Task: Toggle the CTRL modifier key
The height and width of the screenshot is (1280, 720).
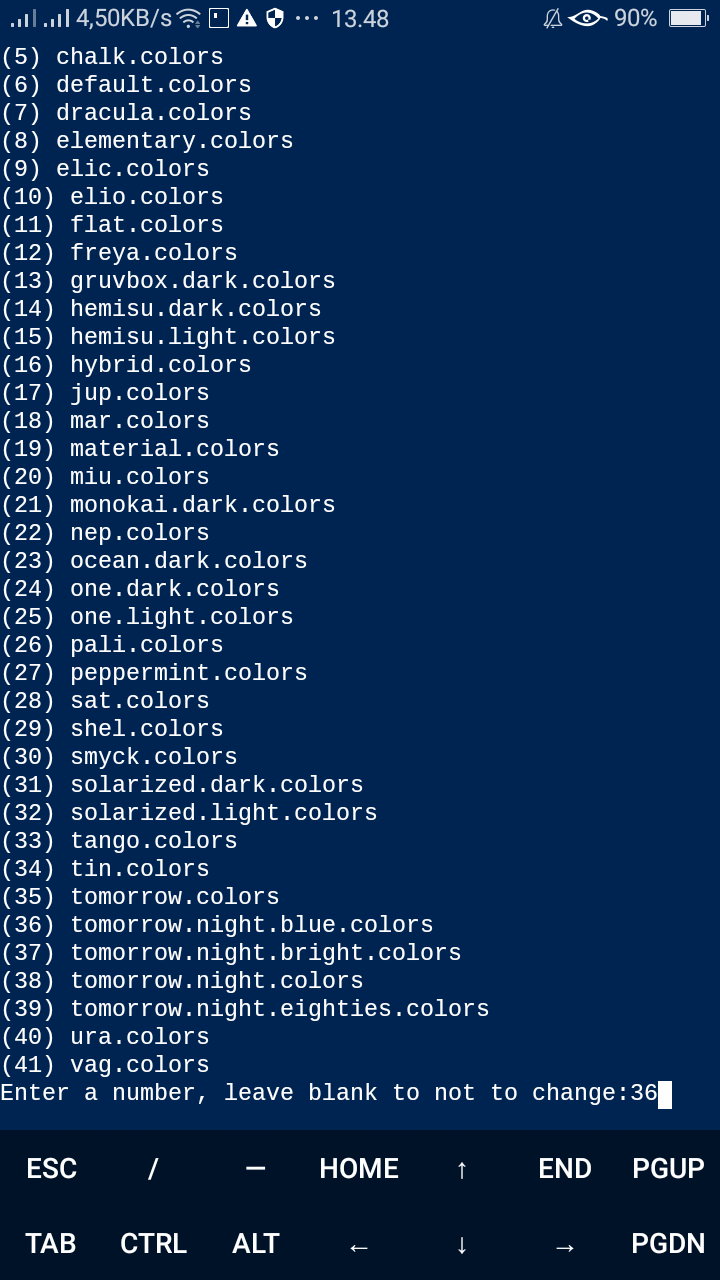Action: point(152,1243)
